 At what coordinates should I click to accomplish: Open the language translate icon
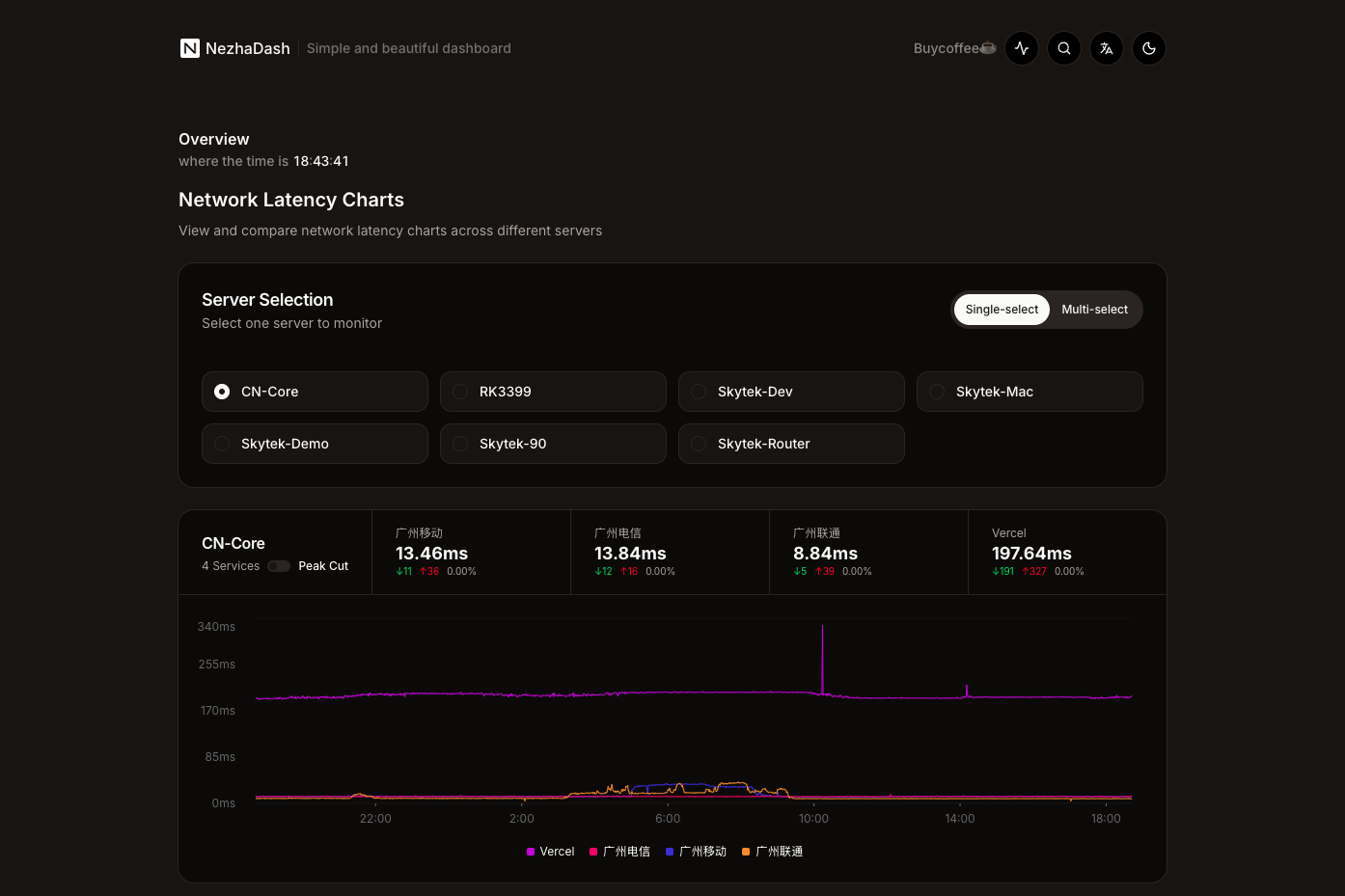tap(1107, 48)
